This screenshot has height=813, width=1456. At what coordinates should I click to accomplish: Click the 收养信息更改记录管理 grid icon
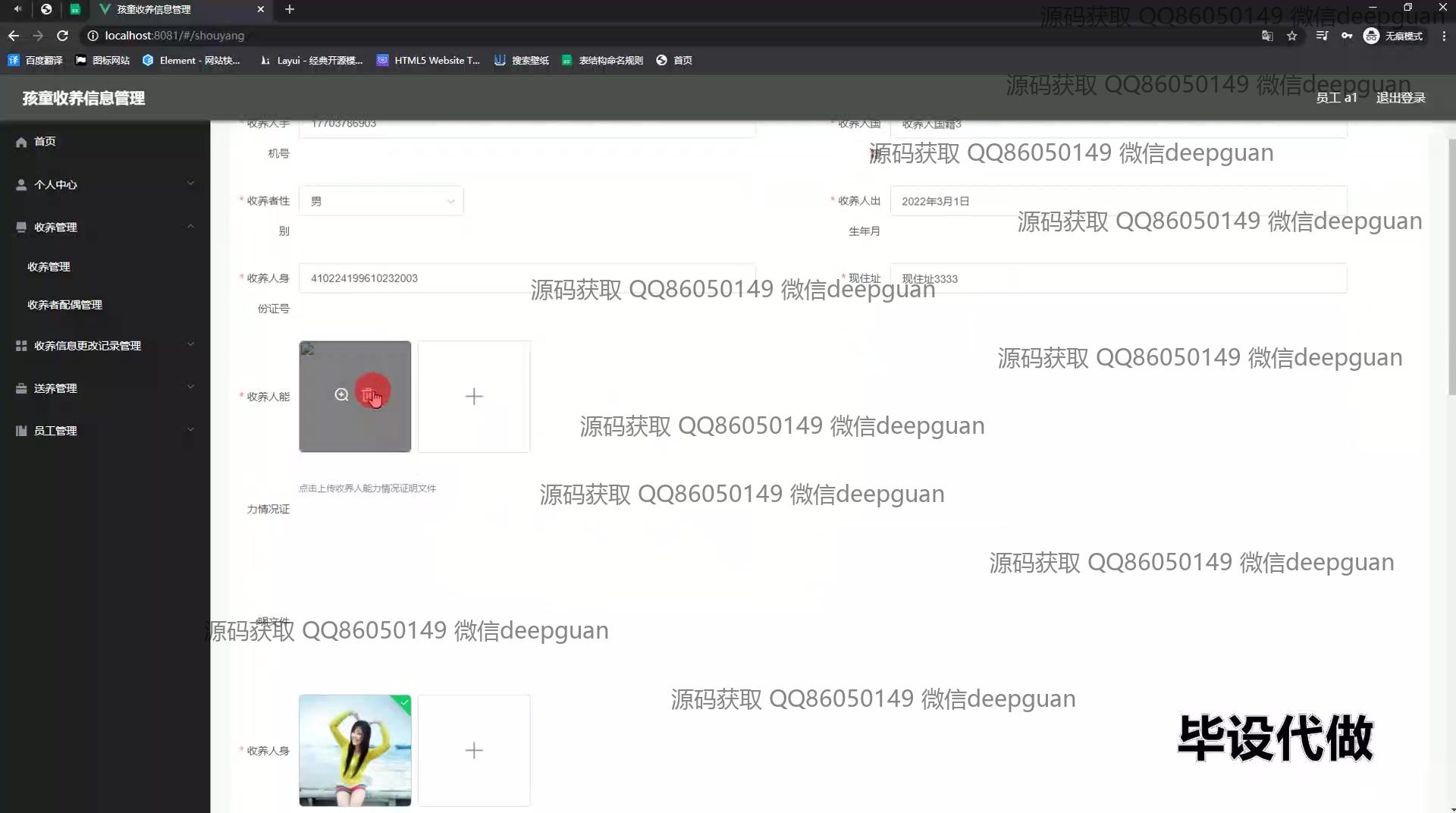click(x=21, y=346)
